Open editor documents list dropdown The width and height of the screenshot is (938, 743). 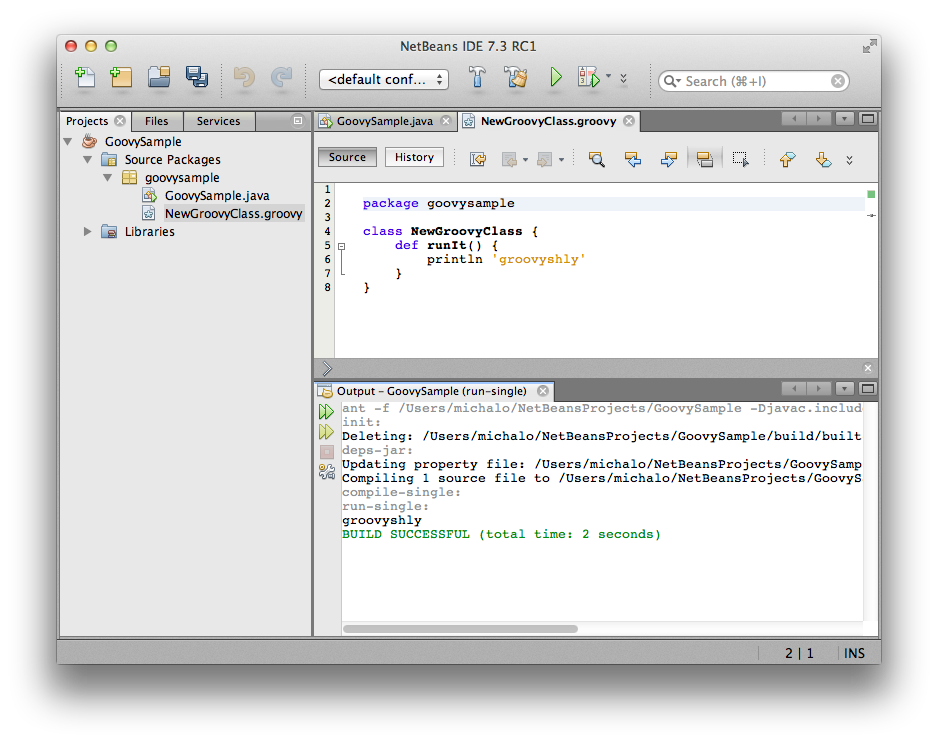tap(844, 119)
